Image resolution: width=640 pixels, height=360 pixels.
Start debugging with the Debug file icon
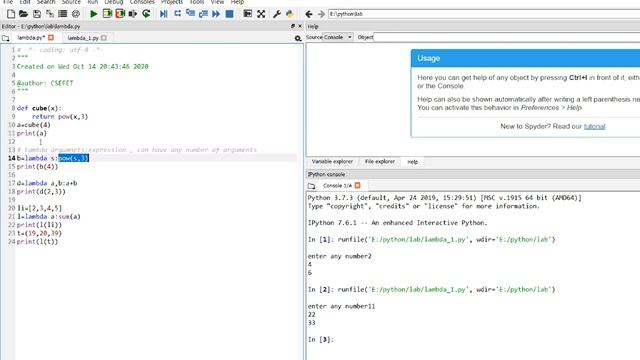(x=164, y=14)
